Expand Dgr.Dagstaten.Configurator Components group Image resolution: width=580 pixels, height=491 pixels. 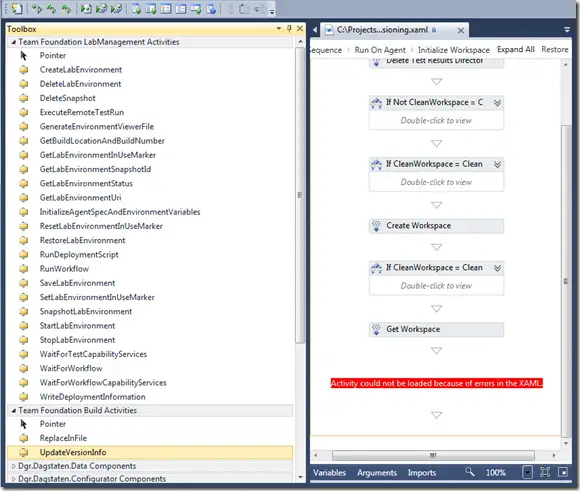click(x=14, y=479)
